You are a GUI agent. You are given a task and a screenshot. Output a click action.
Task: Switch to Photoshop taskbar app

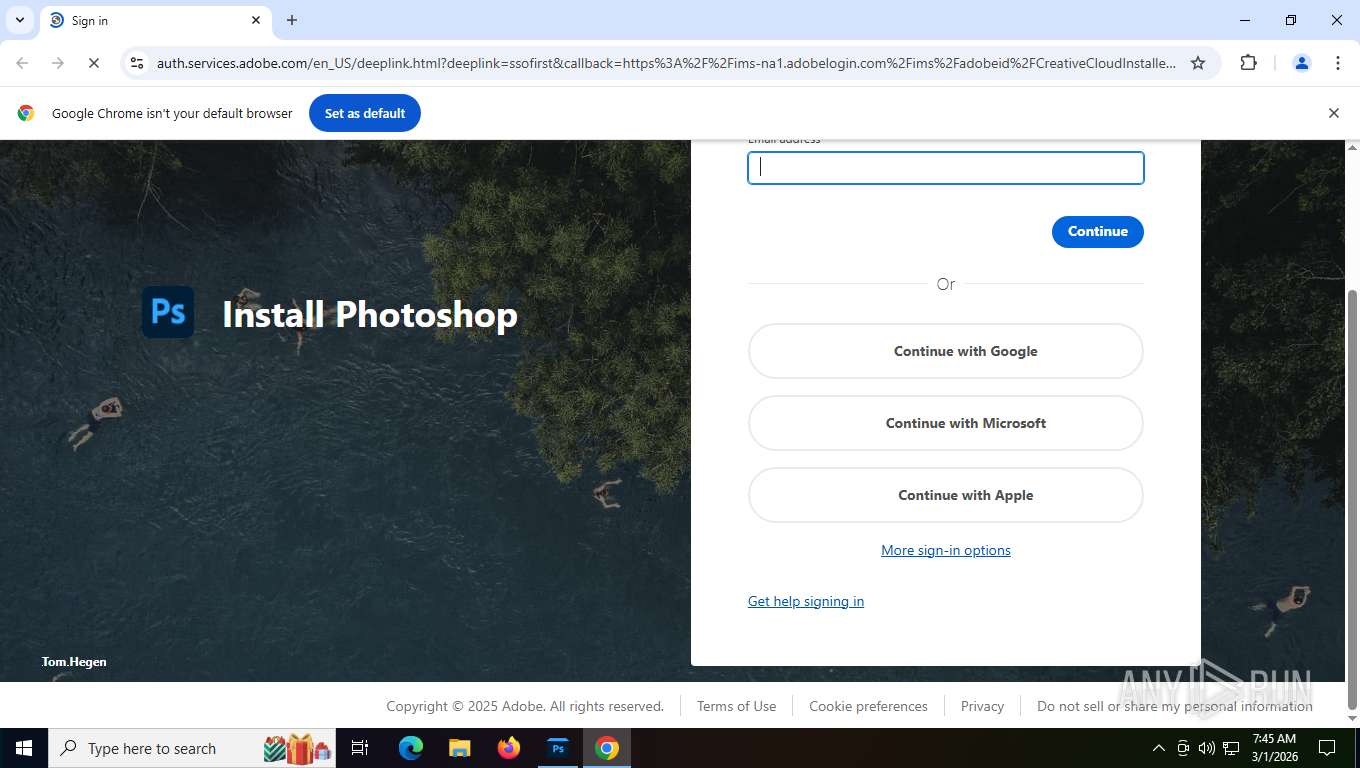pos(558,748)
